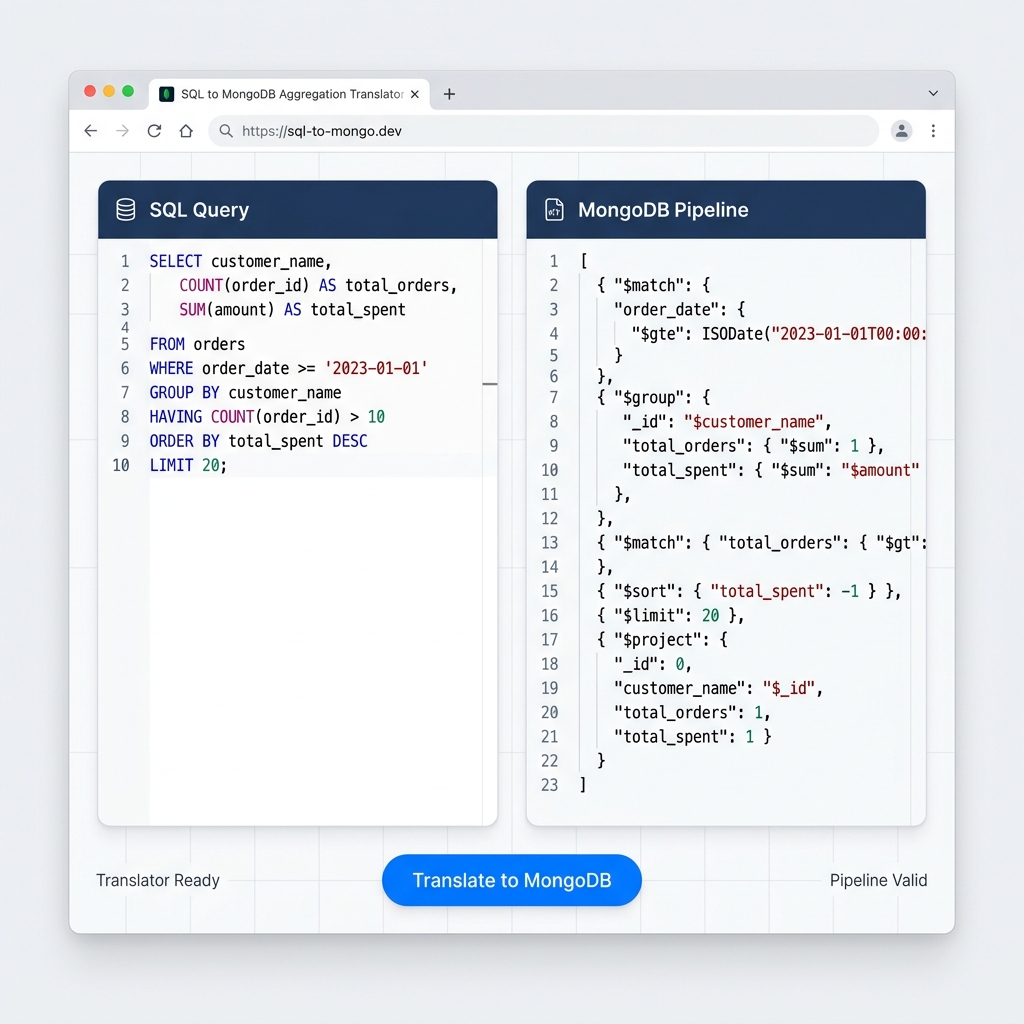Click the MongoDB Pipeline panel title
The image size is (1024, 1024).
click(663, 210)
